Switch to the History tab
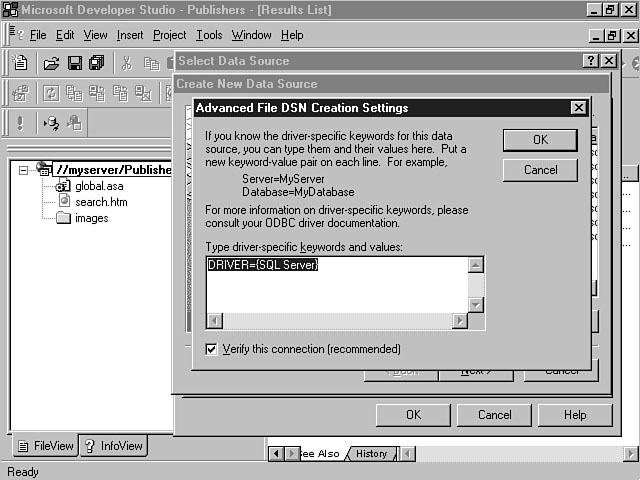Screen dimensions: 640x480 click(371, 454)
